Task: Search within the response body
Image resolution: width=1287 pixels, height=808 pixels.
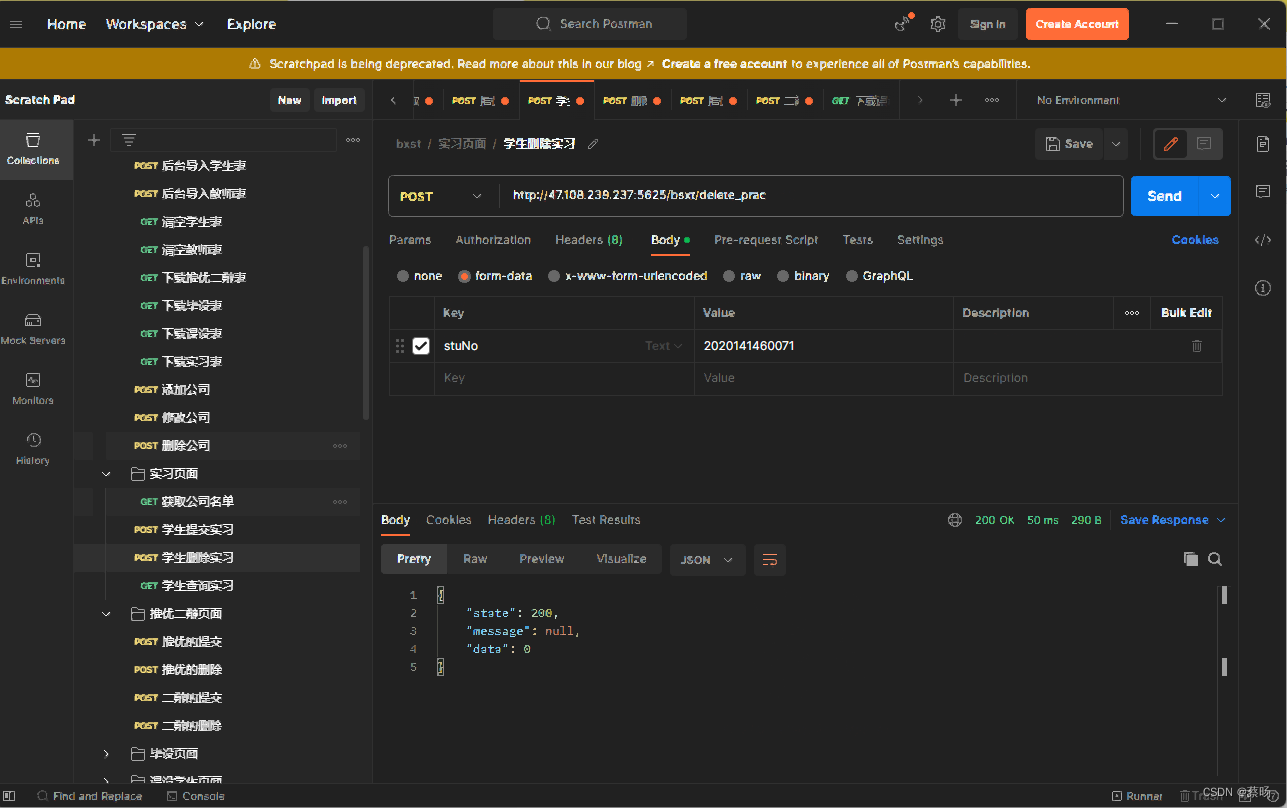Action: 1215,559
